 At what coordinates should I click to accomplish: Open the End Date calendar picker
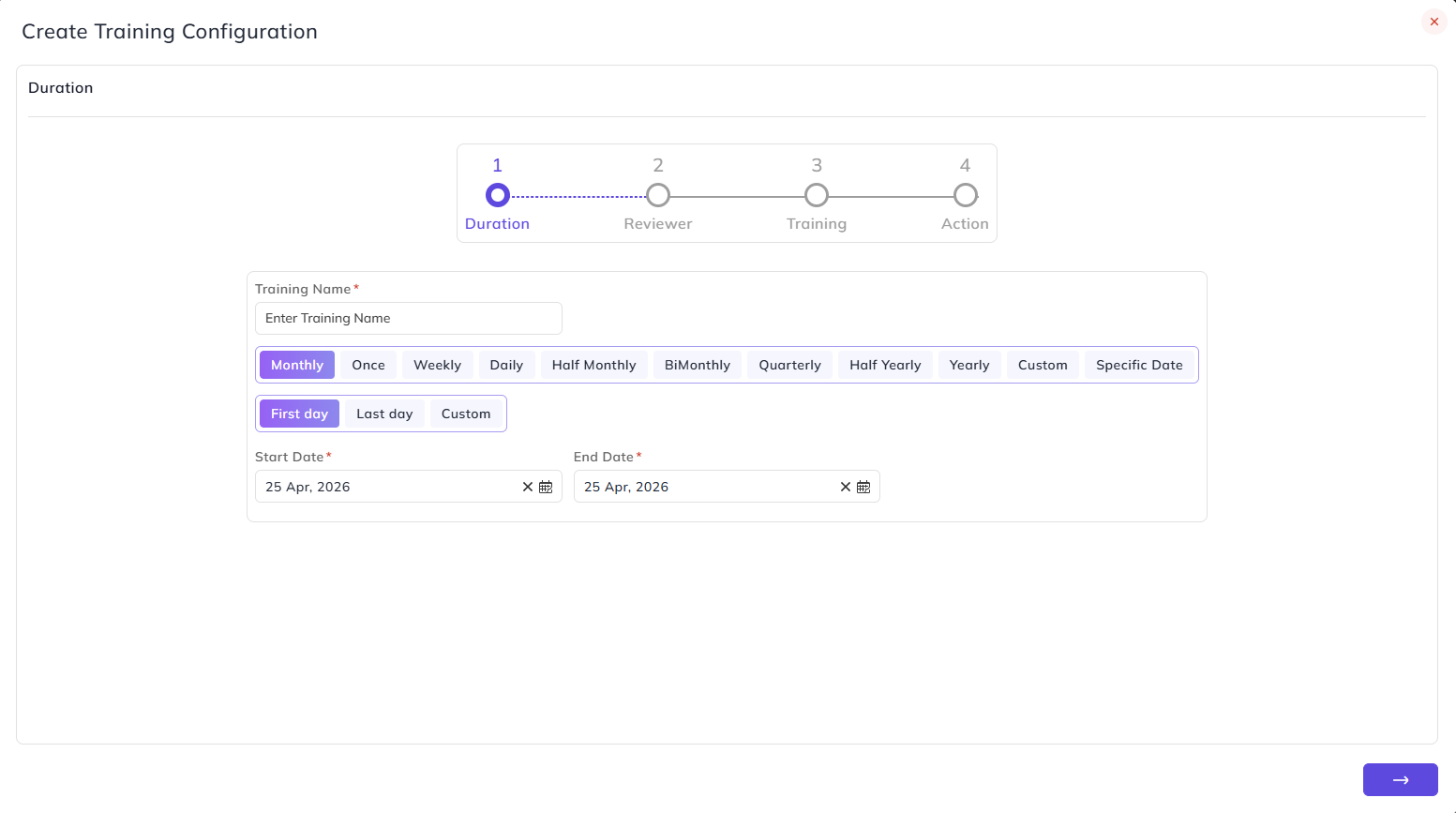pos(863,487)
